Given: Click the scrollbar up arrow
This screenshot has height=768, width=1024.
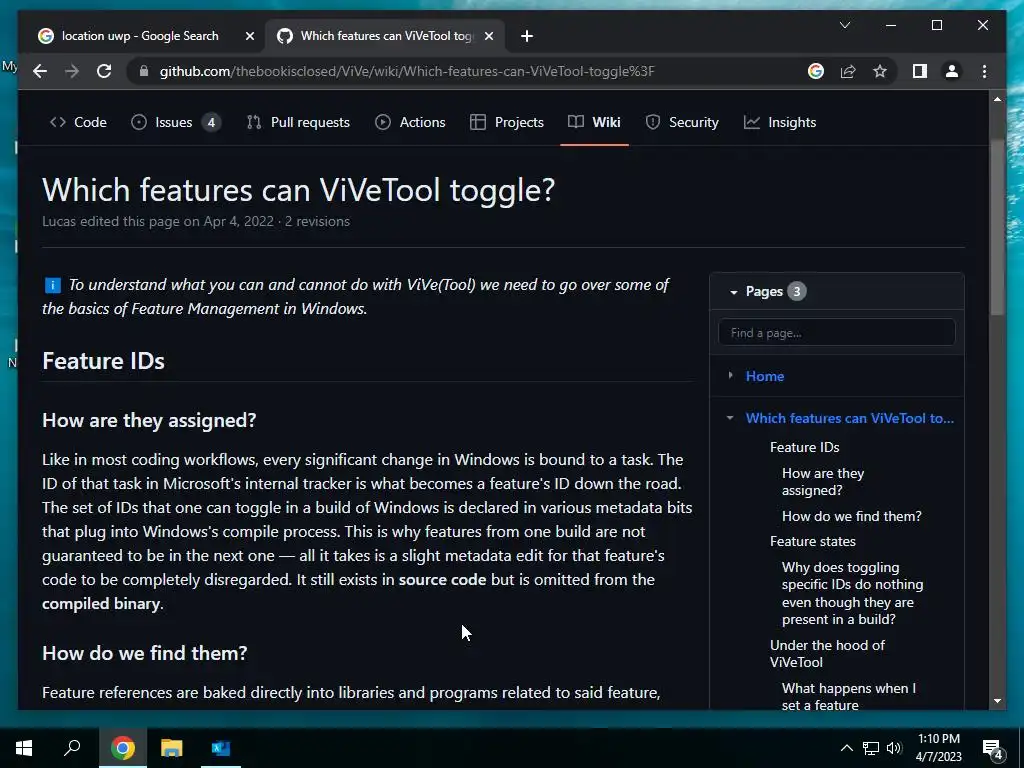Looking at the screenshot, I should coord(997,100).
